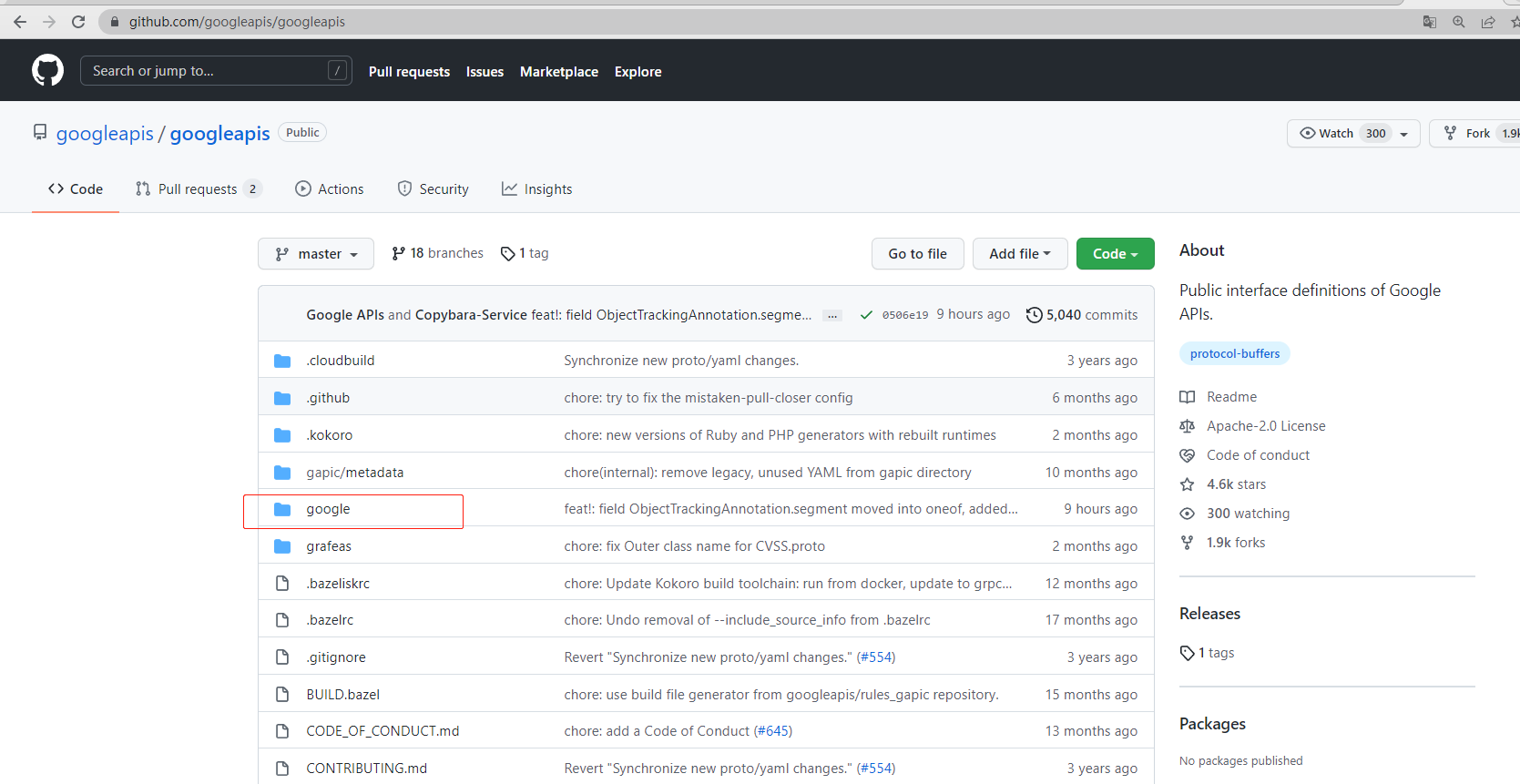The height and width of the screenshot is (784, 1520).
Task: Click the license scale icon in About
Action: 1187,426
